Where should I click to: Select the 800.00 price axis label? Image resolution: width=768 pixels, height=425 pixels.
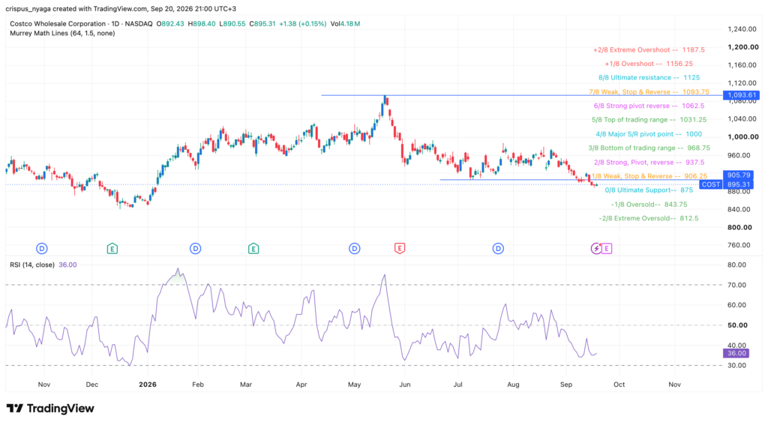pos(740,227)
